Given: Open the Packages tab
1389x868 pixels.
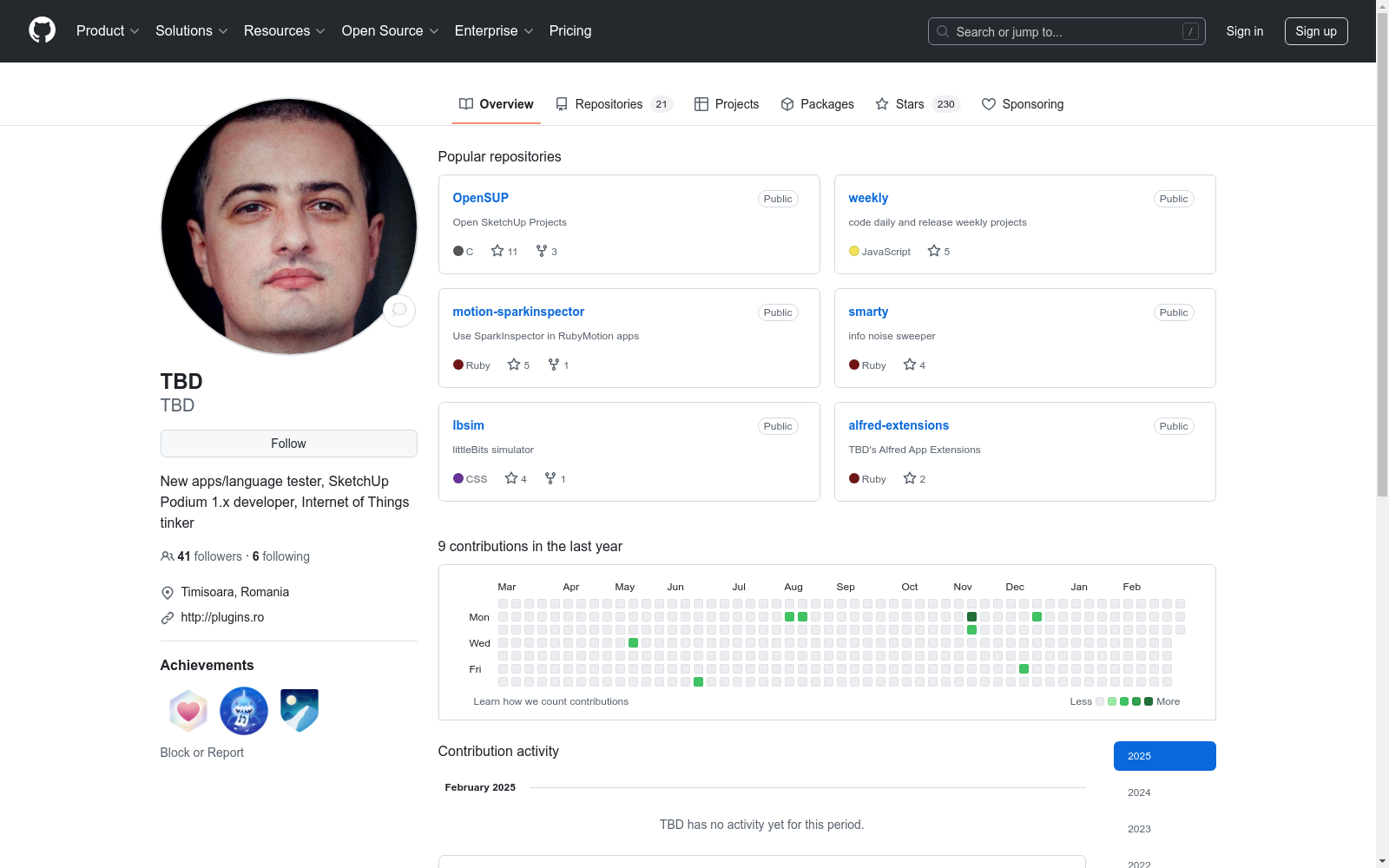Looking at the screenshot, I should pos(817,104).
